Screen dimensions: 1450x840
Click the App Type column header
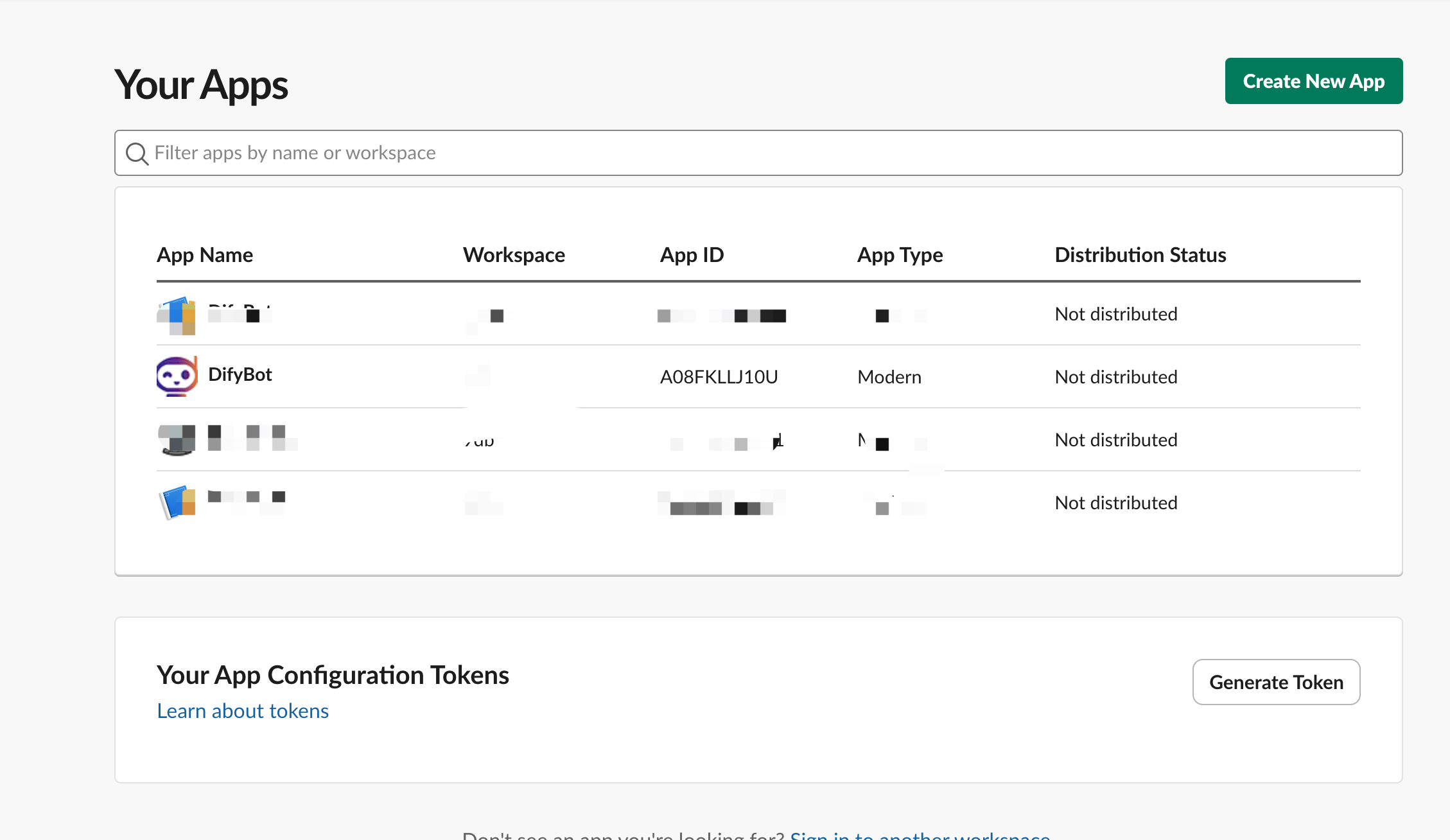point(900,255)
